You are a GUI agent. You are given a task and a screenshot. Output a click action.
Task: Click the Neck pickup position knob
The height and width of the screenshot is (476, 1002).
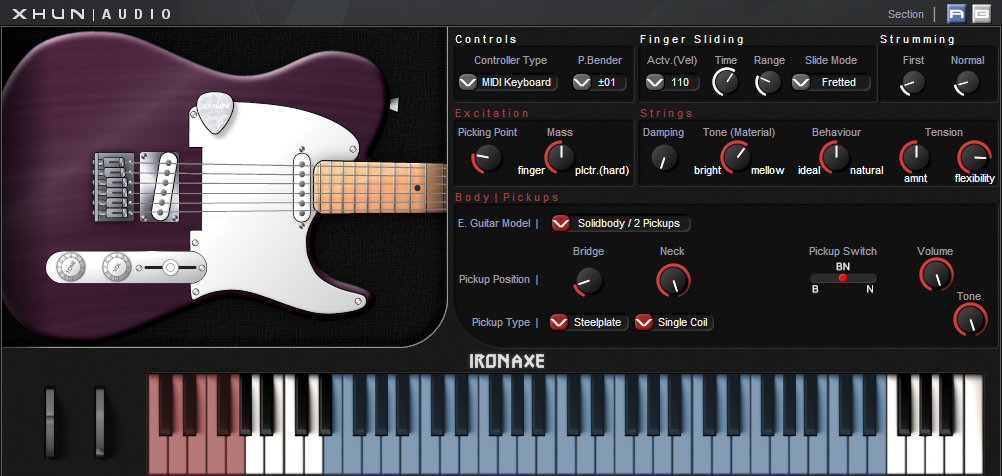click(673, 280)
